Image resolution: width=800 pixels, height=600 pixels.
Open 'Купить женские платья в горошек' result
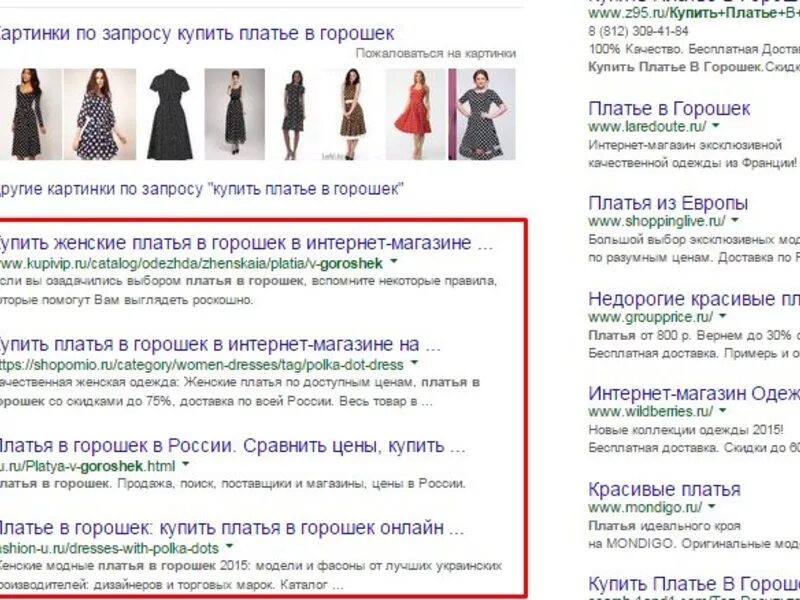[x=245, y=242]
